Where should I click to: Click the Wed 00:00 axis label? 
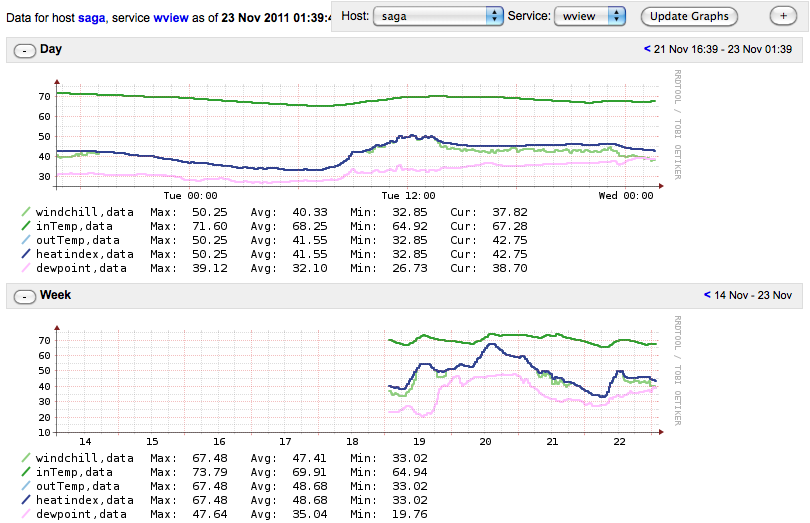626,196
